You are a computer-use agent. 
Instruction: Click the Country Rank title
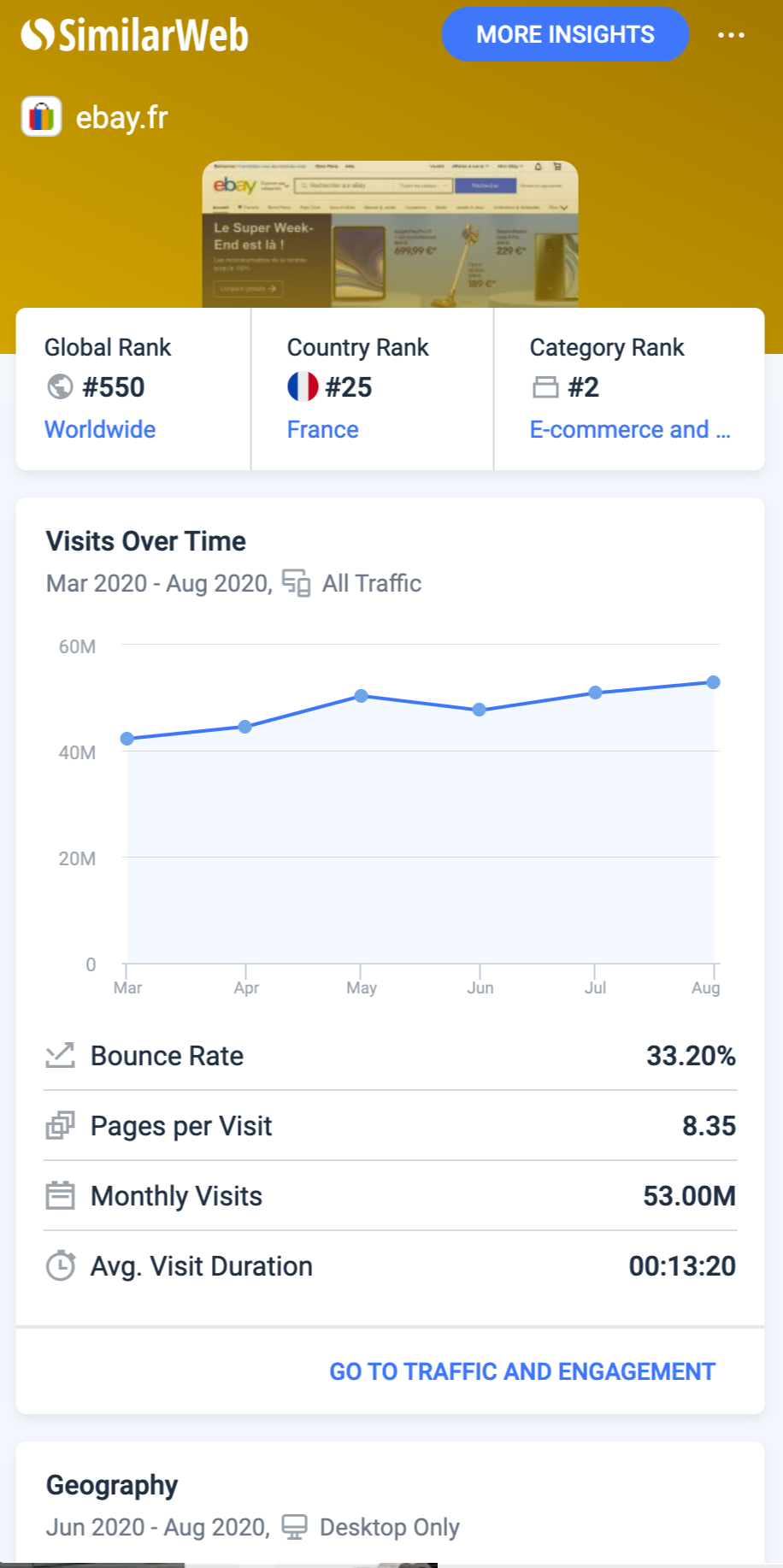click(x=358, y=347)
